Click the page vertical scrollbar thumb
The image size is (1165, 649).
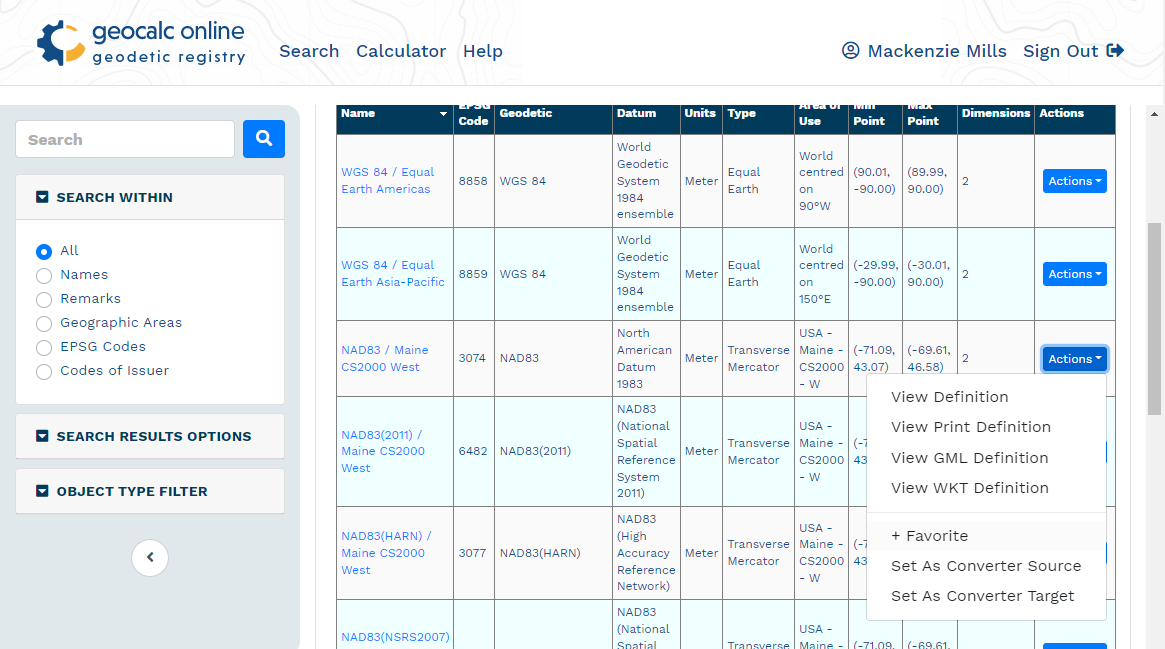tap(1154, 319)
